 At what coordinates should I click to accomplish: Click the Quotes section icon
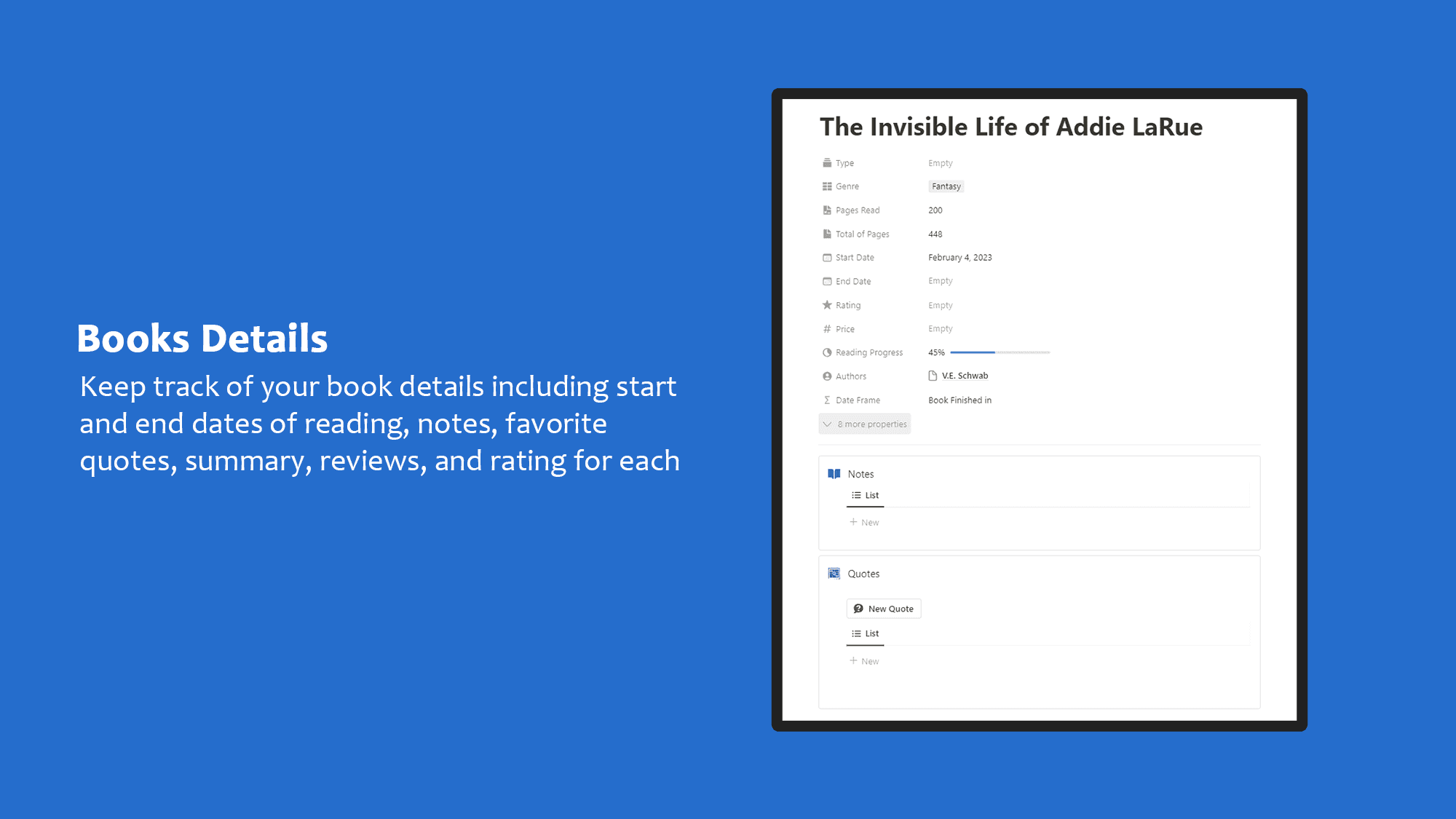tap(834, 574)
